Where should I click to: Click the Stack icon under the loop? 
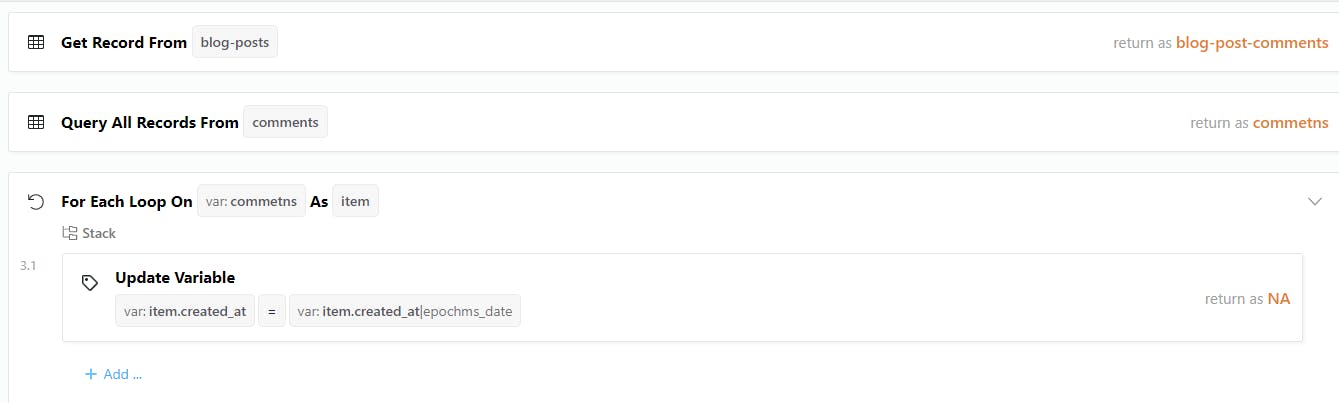(x=70, y=233)
